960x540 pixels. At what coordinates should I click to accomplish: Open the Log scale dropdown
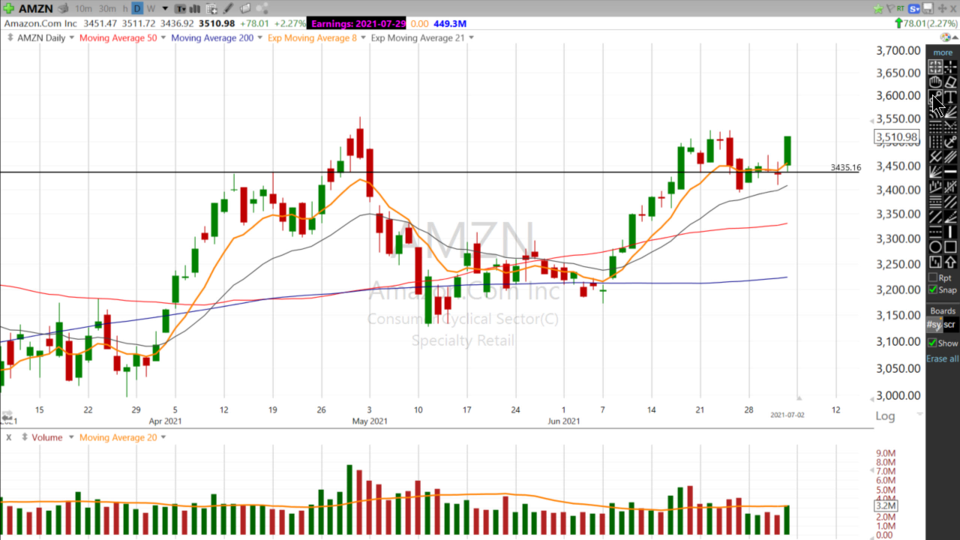pos(919,414)
